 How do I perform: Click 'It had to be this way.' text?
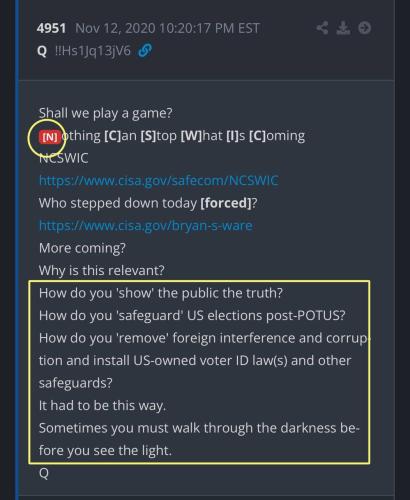click(102, 406)
